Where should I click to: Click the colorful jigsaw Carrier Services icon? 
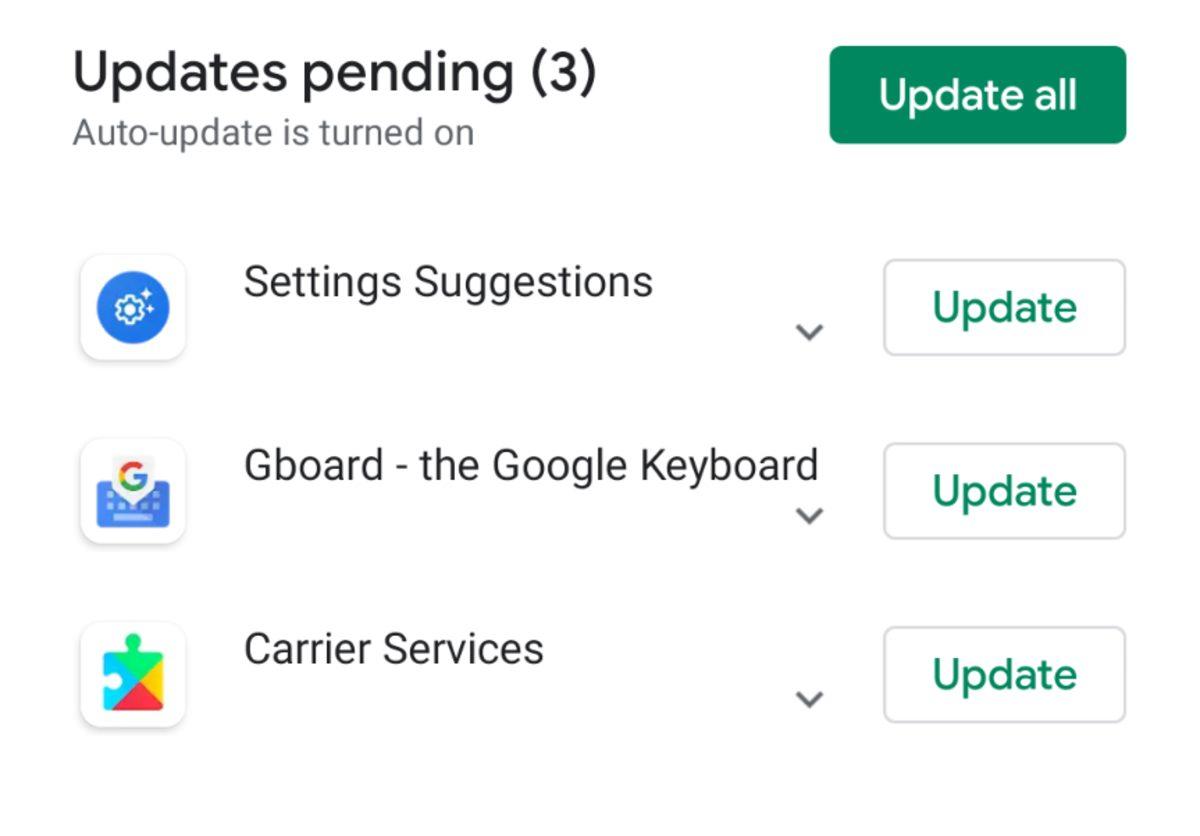(x=134, y=674)
